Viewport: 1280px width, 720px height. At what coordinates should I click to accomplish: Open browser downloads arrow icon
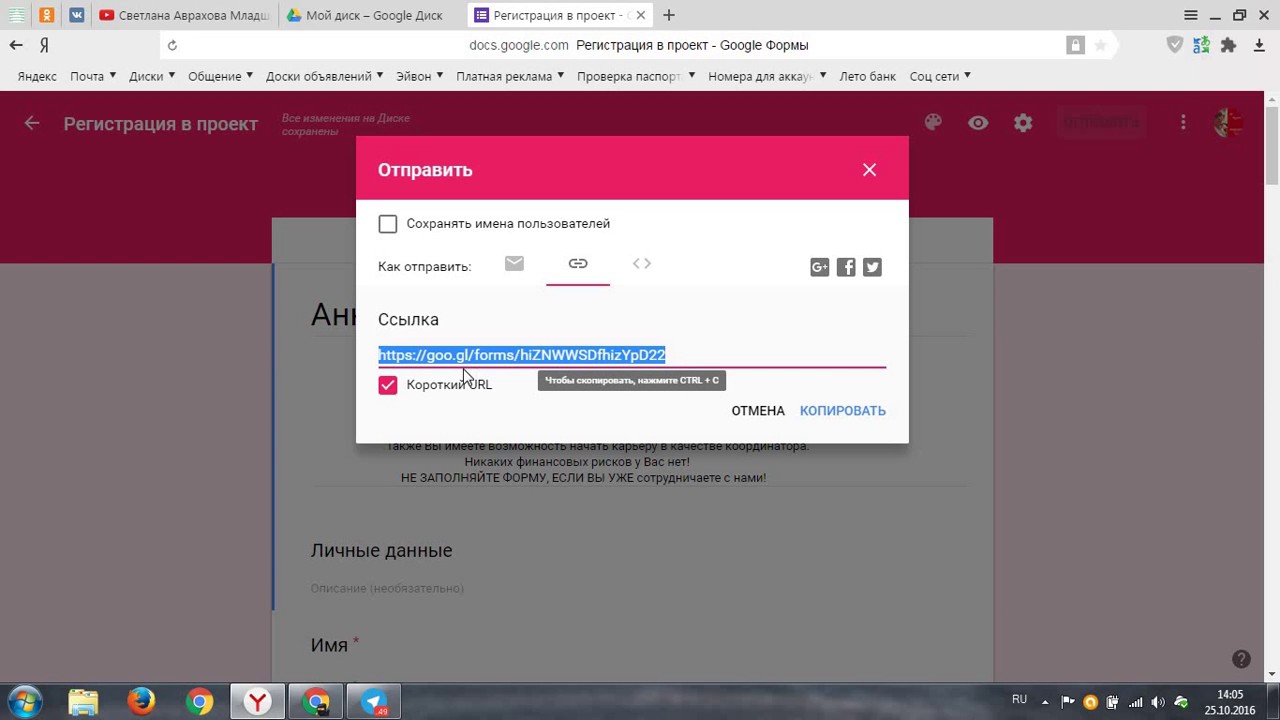pyautogui.click(x=1259, y=45)
